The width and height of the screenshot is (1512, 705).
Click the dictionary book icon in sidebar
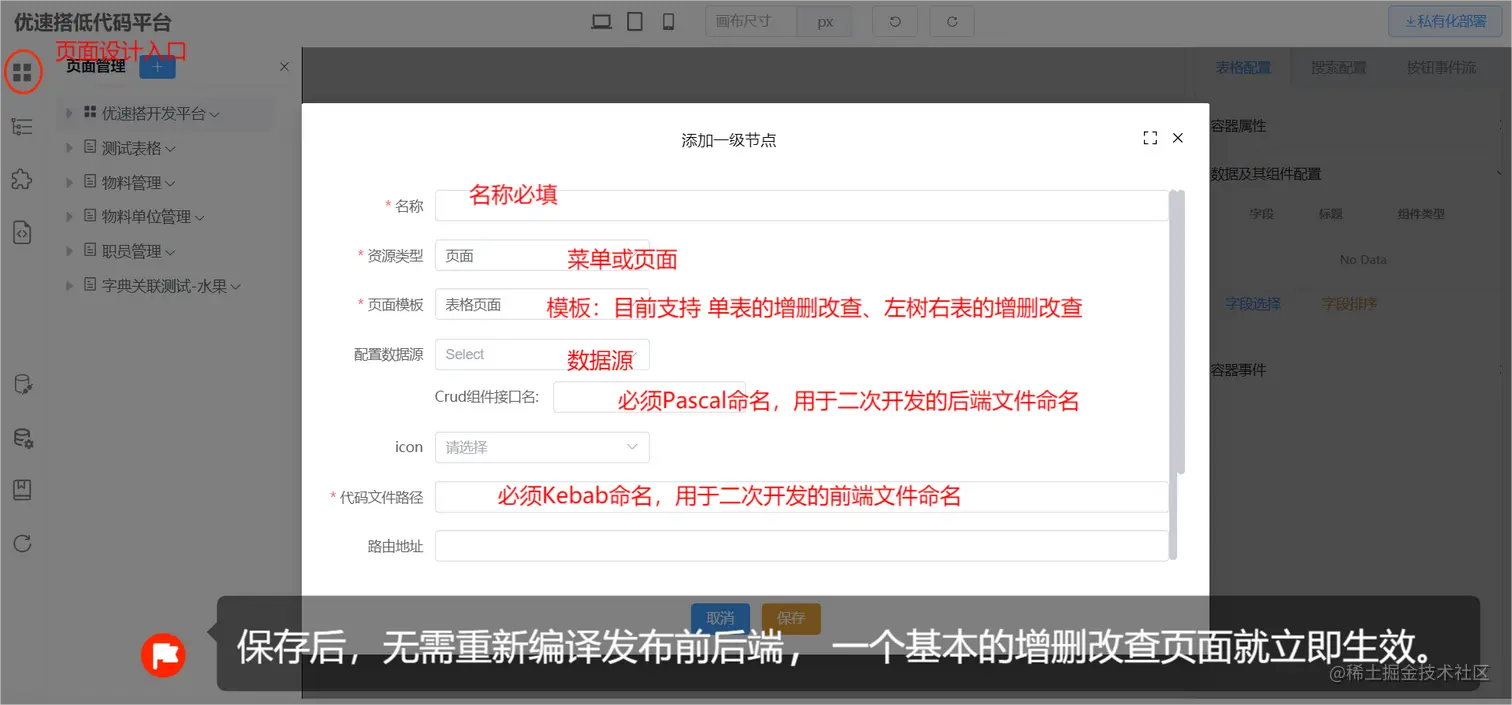coord(23,489)
